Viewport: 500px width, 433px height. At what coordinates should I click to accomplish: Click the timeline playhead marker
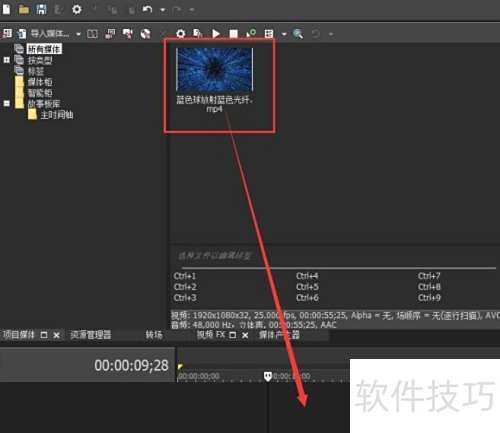pos(268,377)
